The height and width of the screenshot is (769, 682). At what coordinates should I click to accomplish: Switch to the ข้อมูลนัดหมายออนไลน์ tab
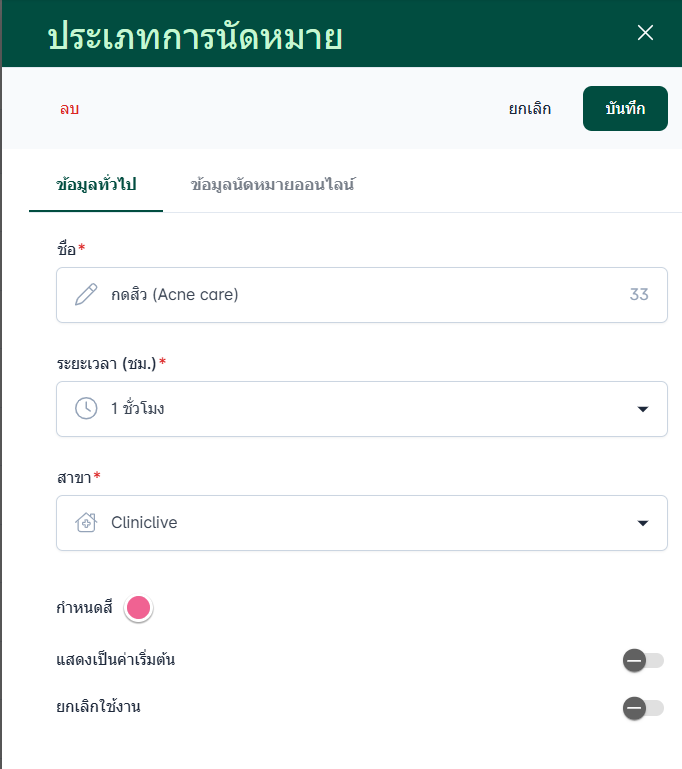tap(273, 185)
